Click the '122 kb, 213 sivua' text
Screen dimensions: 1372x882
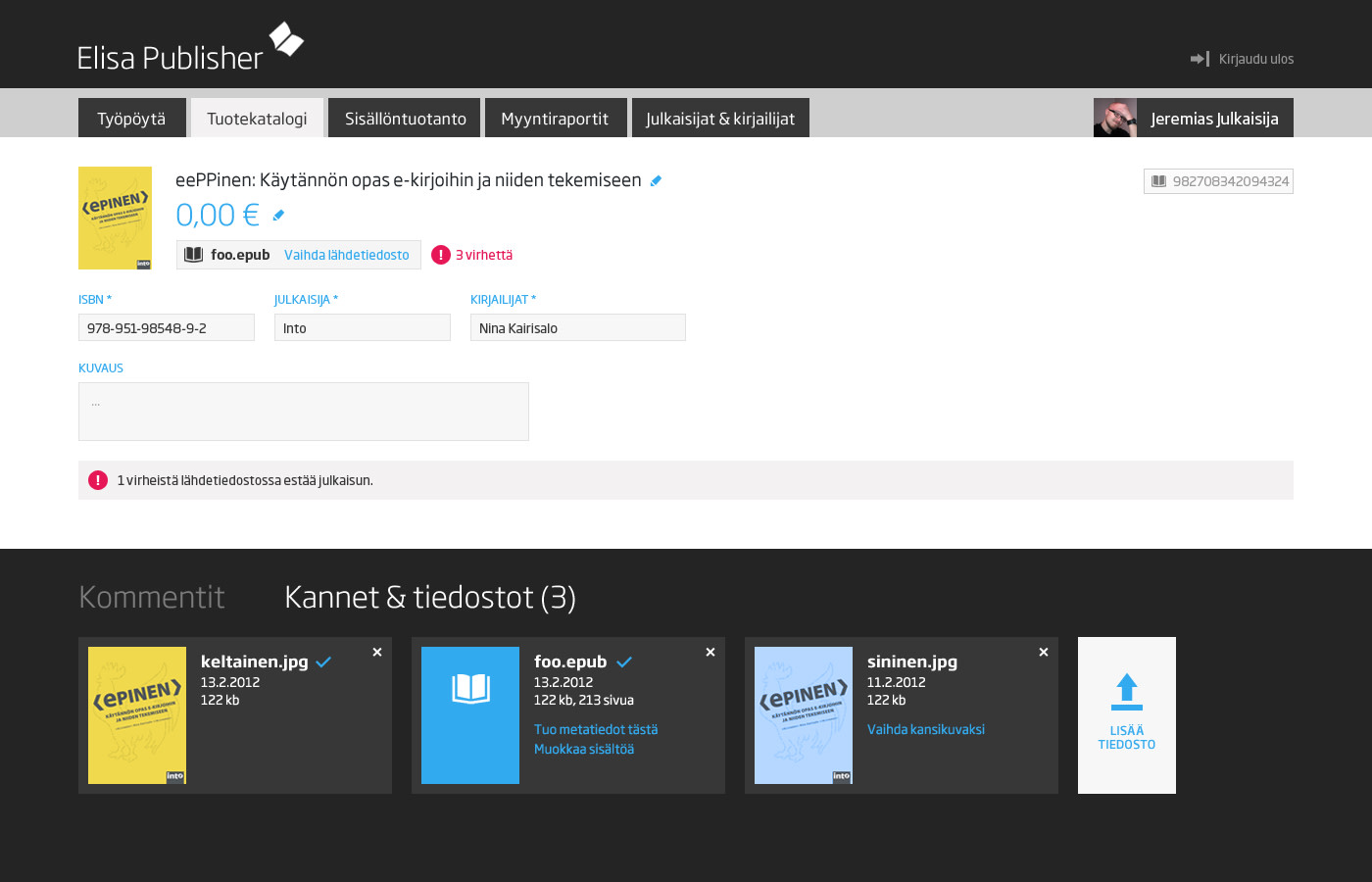click(584, 700)
